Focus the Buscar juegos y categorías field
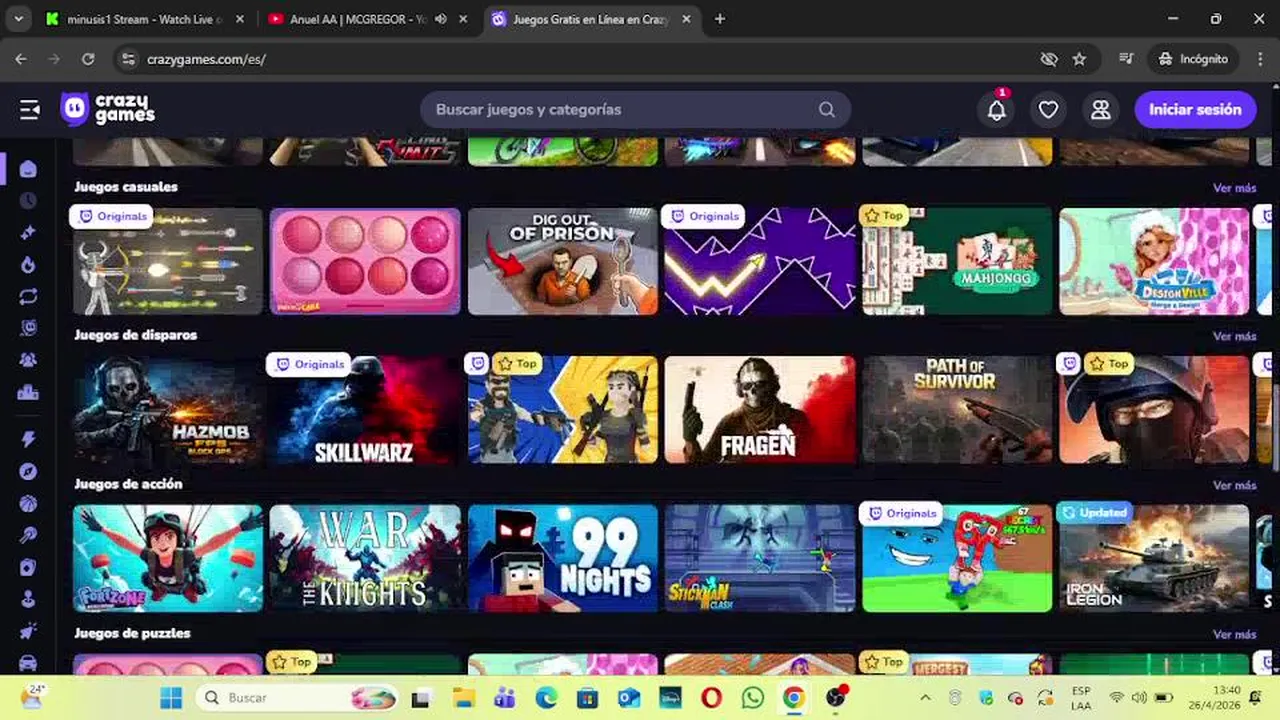Screen dimensions: 1280x720 pos(635,110)
